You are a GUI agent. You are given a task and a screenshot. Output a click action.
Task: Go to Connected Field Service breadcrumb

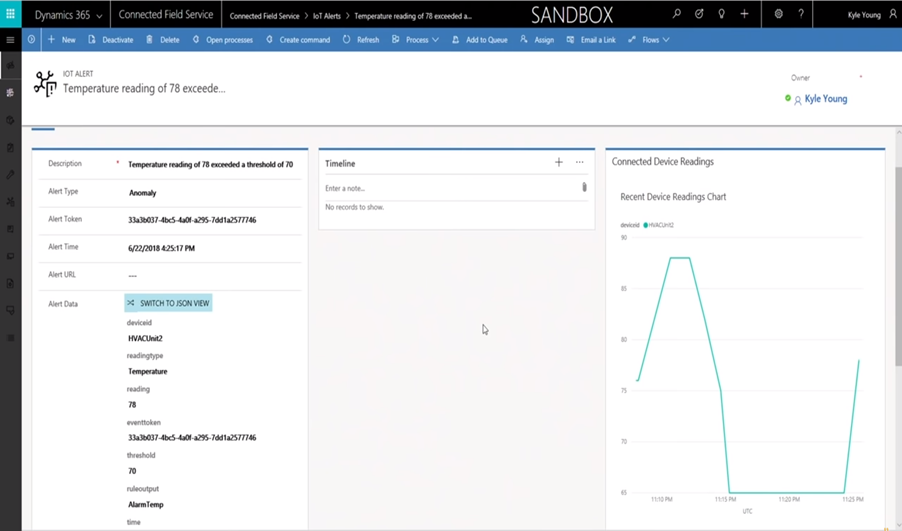[x=264, y=16]
